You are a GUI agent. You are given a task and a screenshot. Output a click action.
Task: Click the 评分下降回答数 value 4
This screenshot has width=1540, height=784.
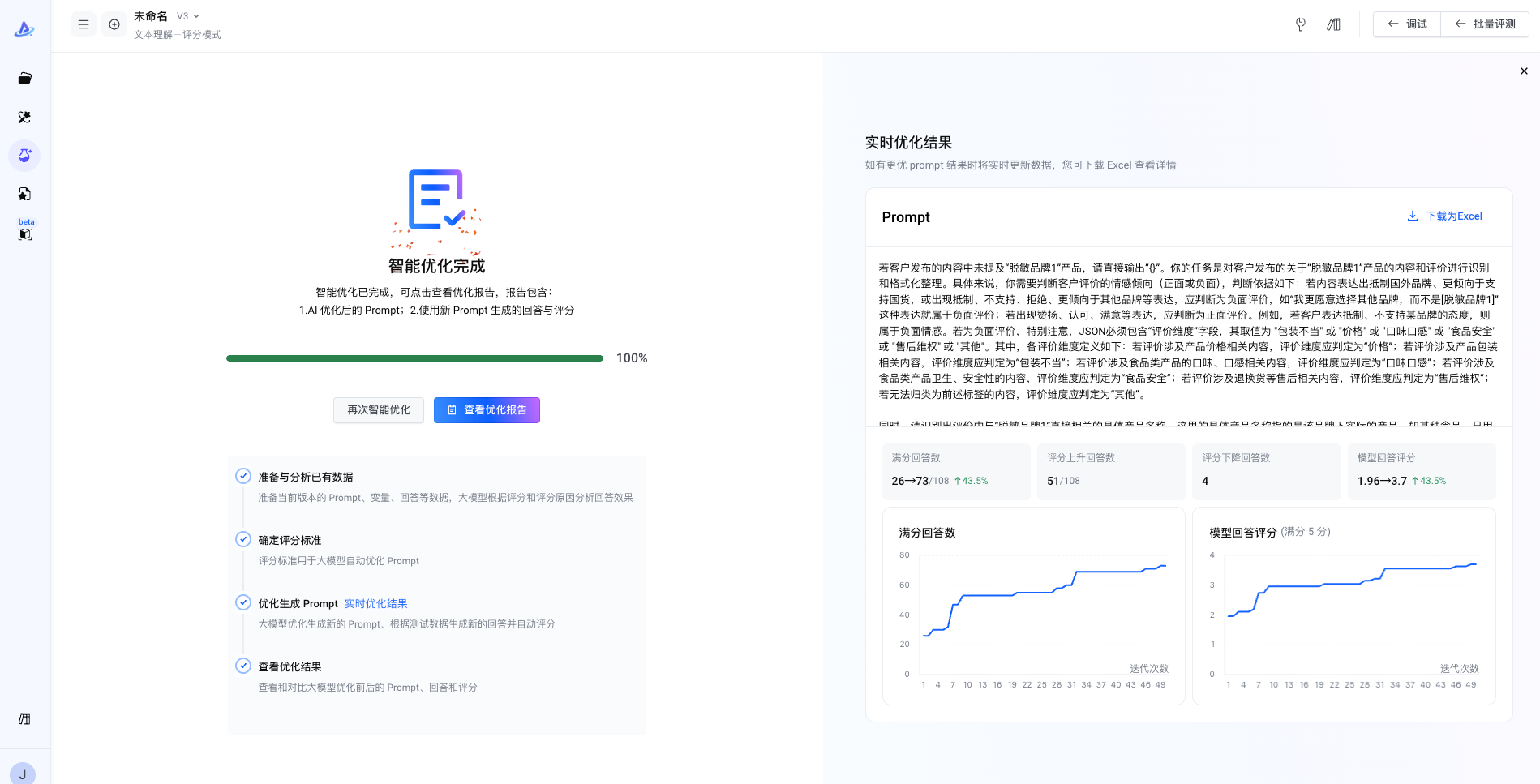[1205, 481]
